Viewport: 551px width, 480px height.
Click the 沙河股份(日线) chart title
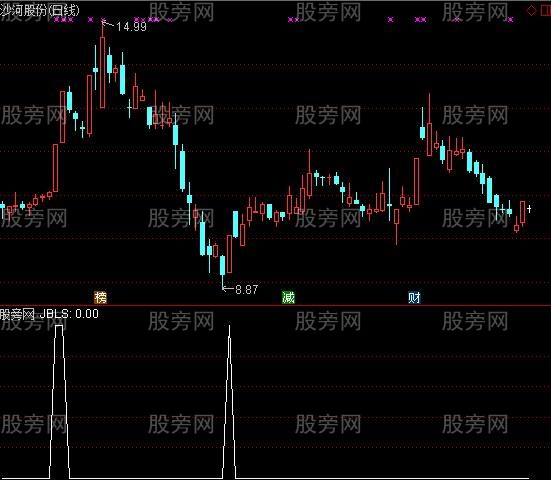(x=40, y=11)
